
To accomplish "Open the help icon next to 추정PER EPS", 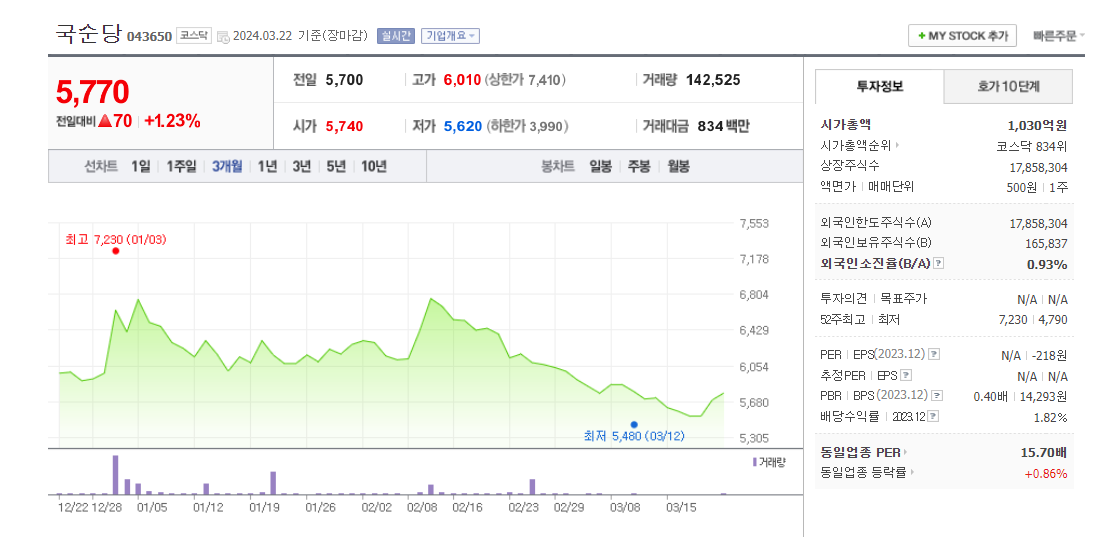I will (x=906, y=375).
